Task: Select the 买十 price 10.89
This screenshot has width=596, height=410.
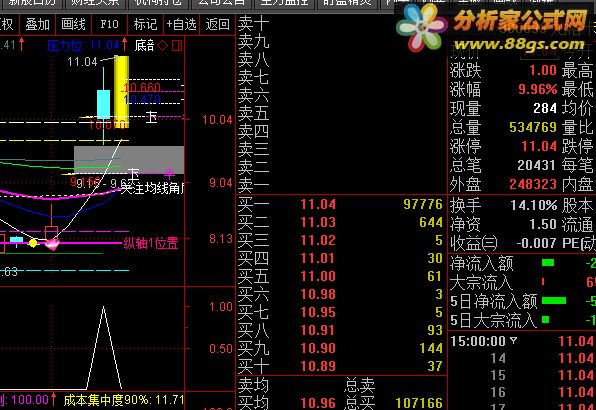Action: click(318, 366)
